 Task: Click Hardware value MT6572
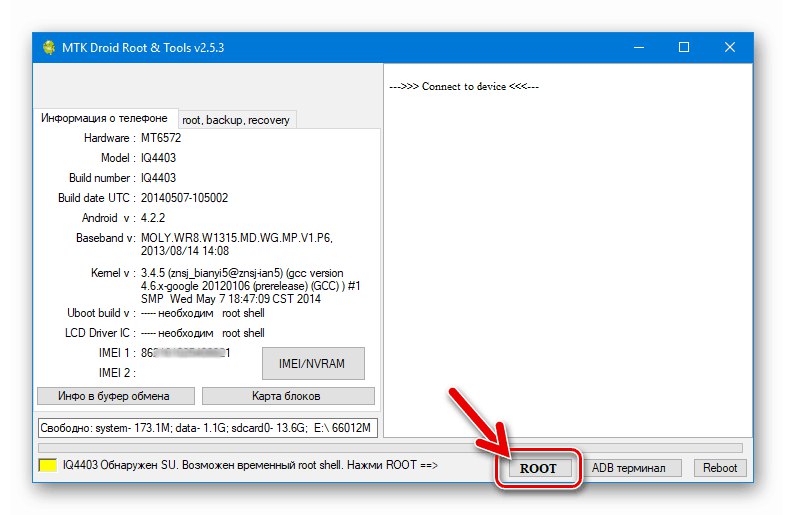(161, 138)
